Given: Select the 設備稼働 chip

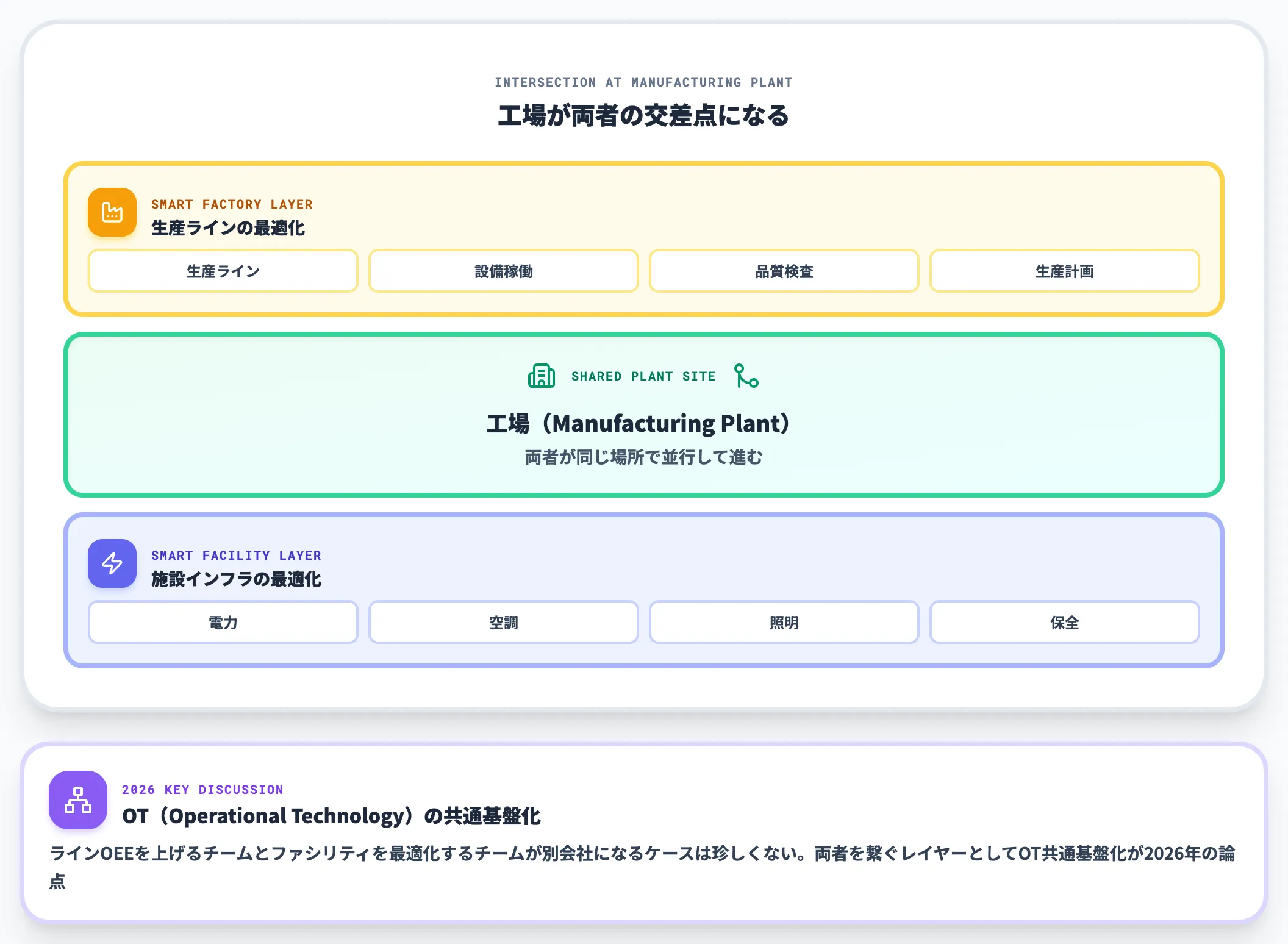Looking at the screenshot, I should click(504, 271).
